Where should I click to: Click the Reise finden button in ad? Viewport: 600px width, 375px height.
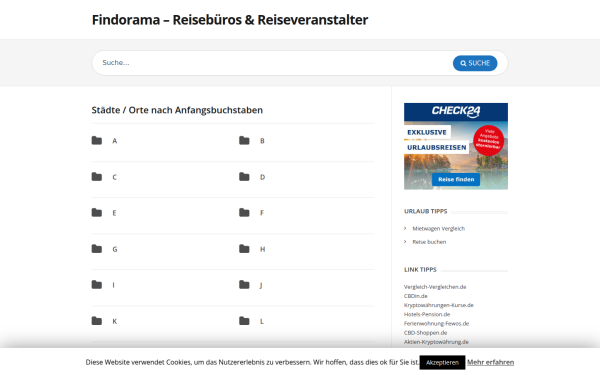click(x=456, y=179)
